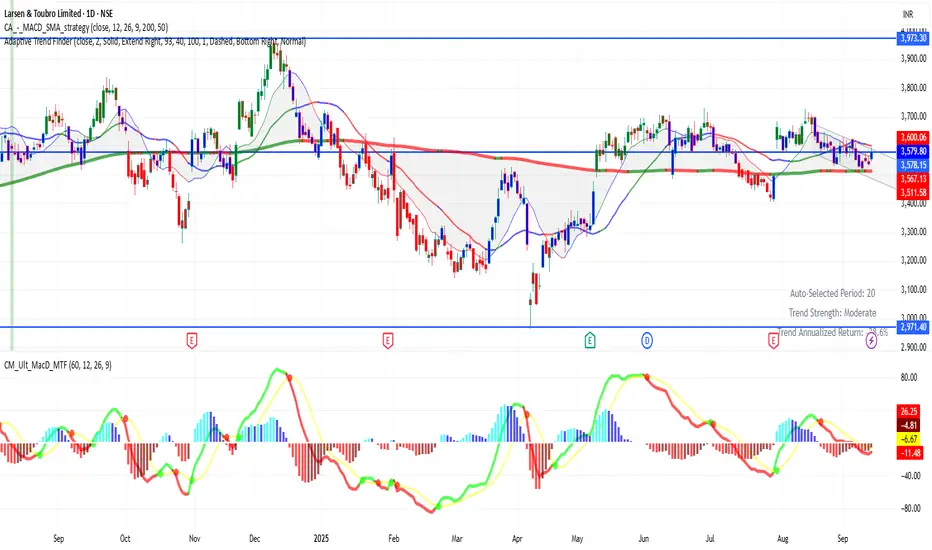Click the -80.00 MACD axis label

tap(909, 508)
